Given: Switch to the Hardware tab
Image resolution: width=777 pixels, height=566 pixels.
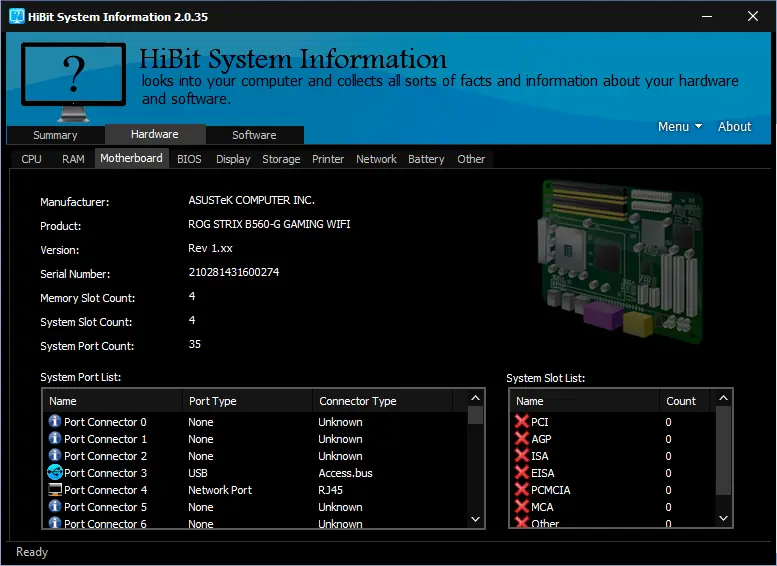Looking at the screenshot, I should click(x=155, y=134).
